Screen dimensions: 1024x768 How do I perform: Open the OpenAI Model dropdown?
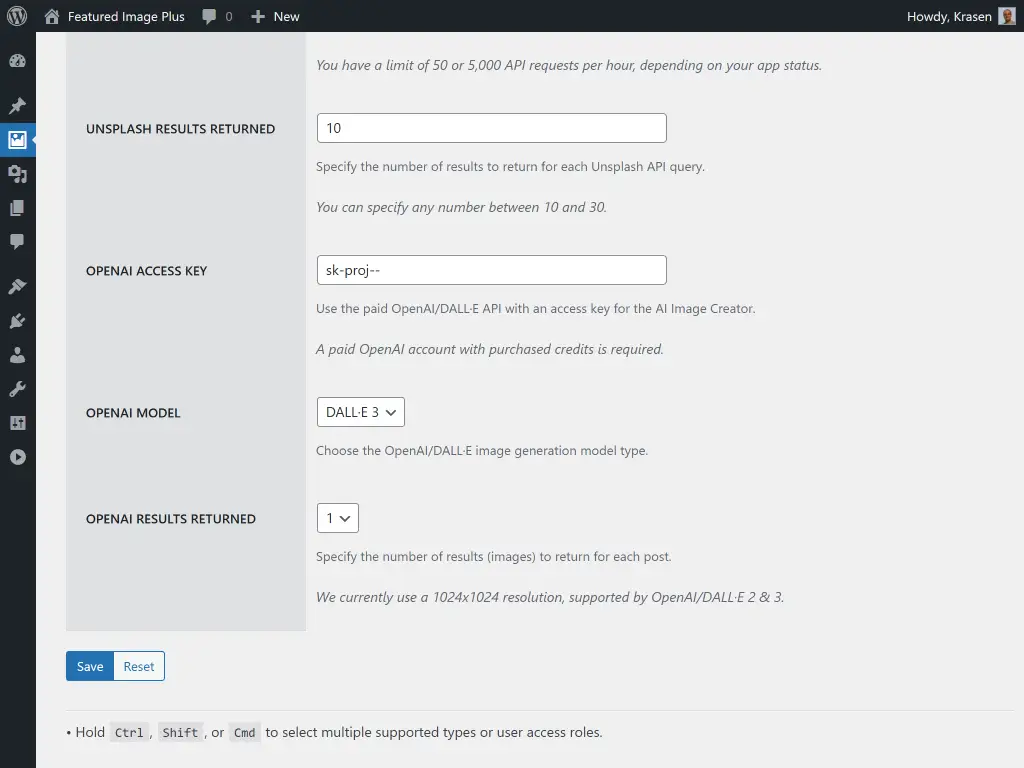360,412
